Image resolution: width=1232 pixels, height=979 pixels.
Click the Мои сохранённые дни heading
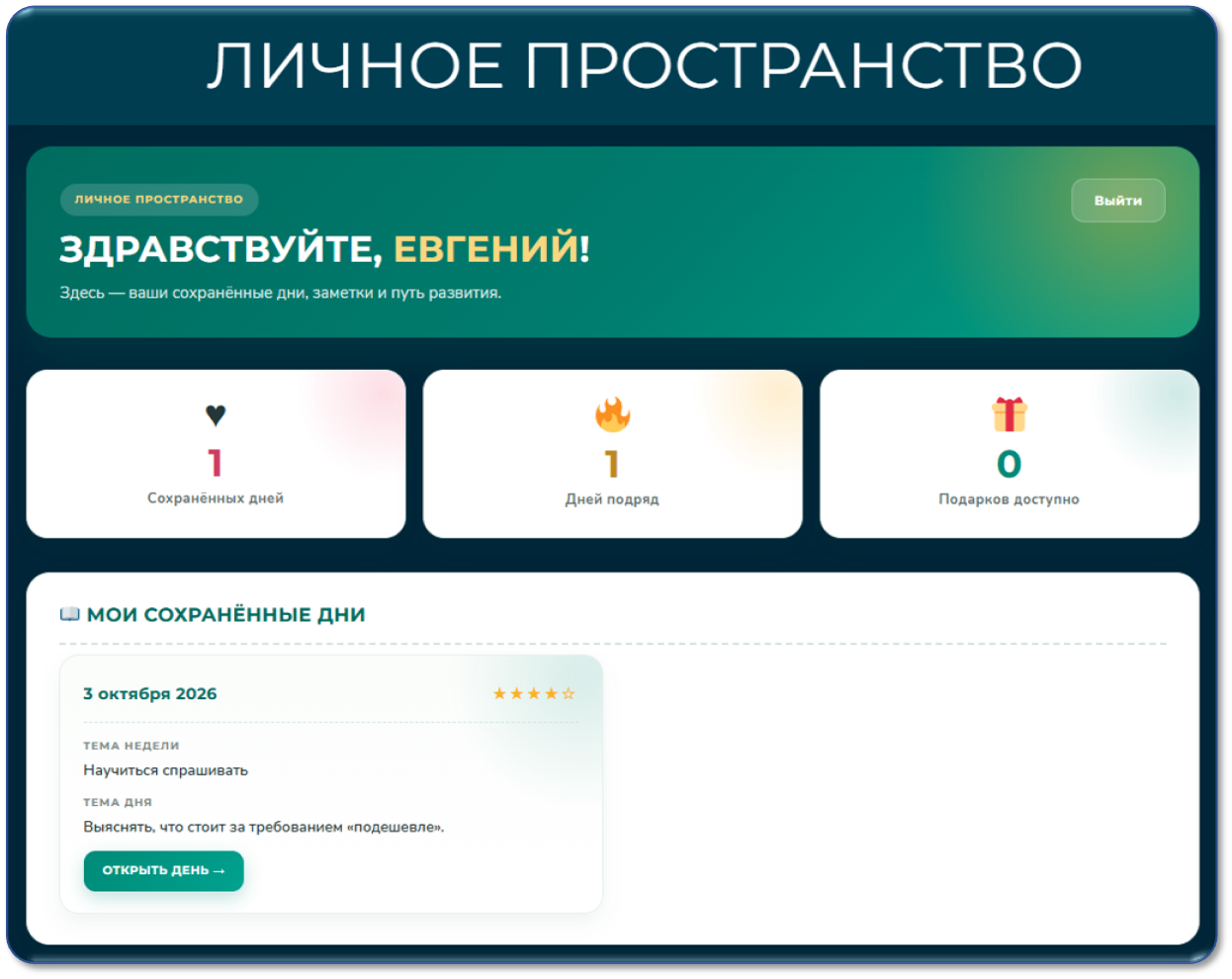coord(226,615)
